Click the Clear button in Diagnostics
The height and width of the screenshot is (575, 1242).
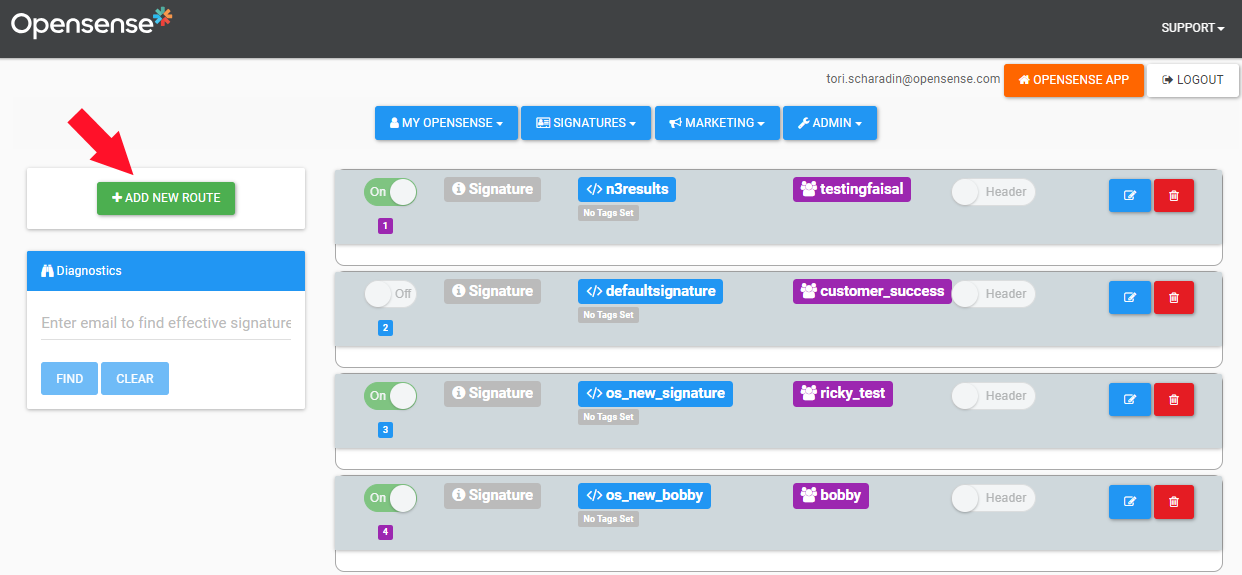click(135, 379)
